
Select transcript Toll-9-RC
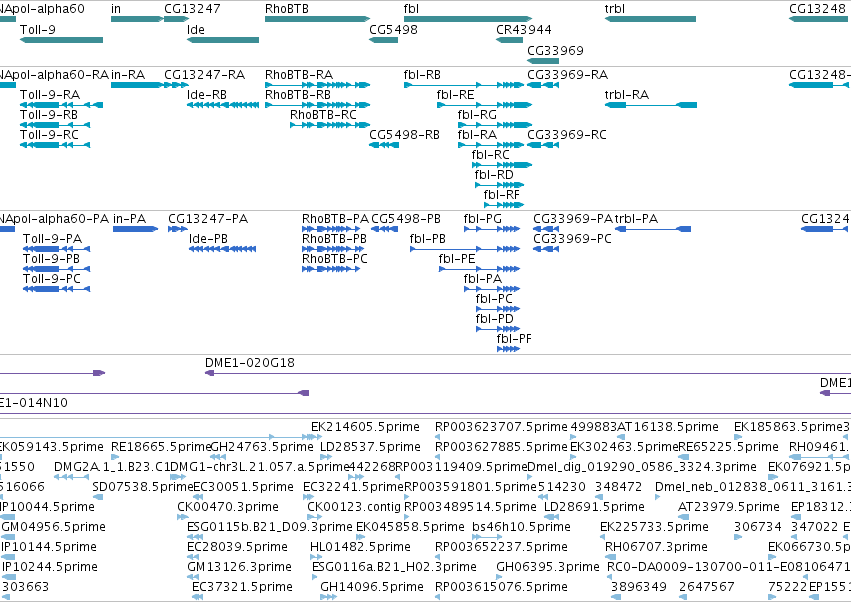click(x=55, y=145)
